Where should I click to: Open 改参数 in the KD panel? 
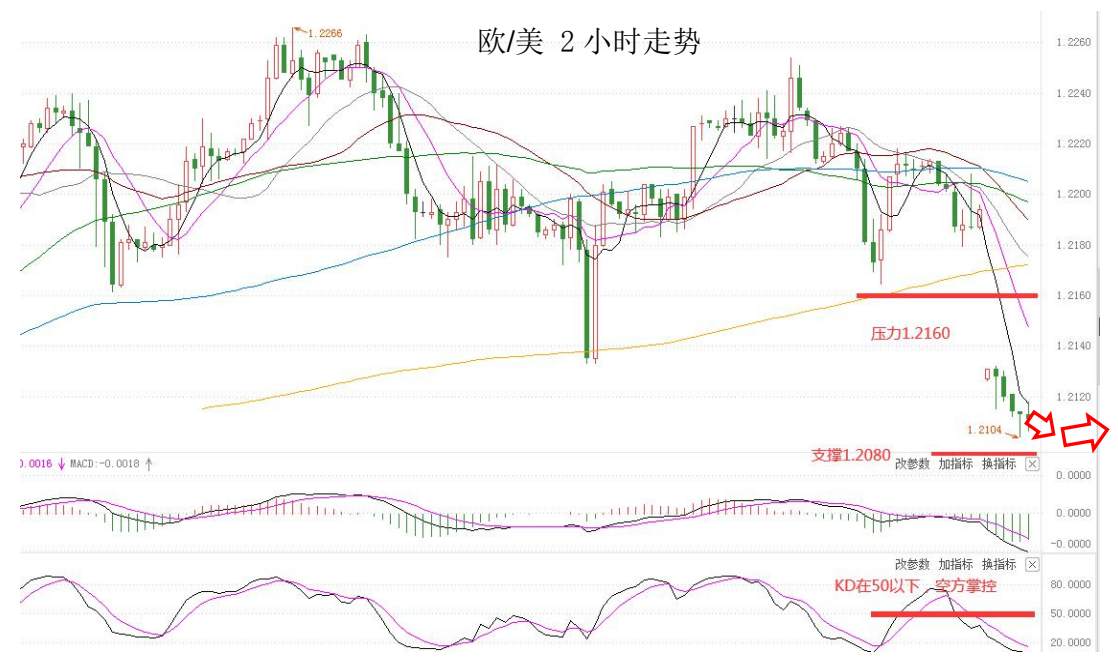pos(913,565)
